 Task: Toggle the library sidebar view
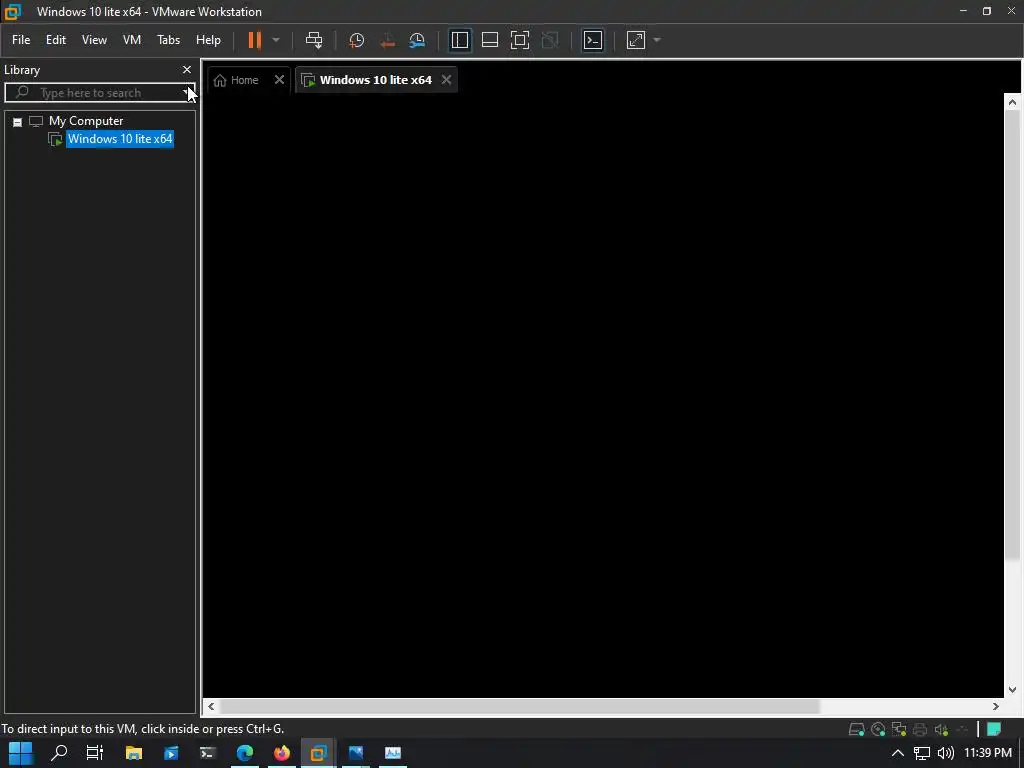point(460,40)
